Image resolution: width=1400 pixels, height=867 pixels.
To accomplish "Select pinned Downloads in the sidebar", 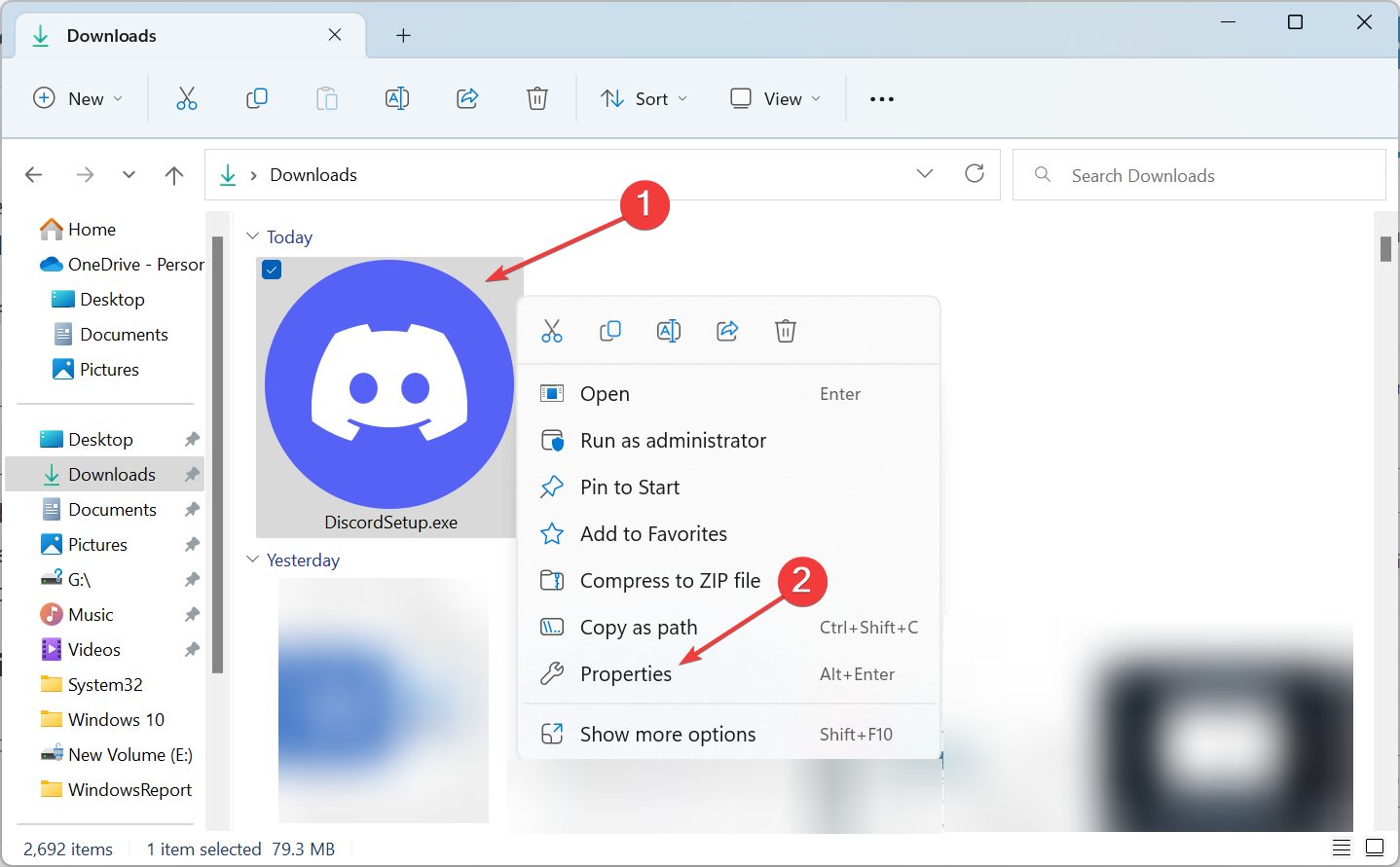I will coord(105,474).
